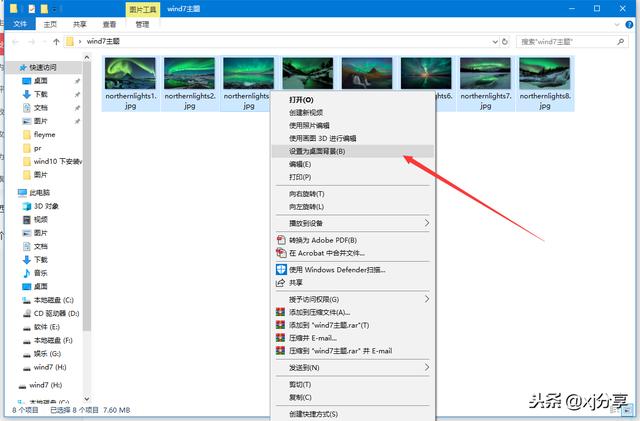Switch to the 共享 ribbon tab
The width and height of the screenshot is (640, 421).
click(80, 25)
